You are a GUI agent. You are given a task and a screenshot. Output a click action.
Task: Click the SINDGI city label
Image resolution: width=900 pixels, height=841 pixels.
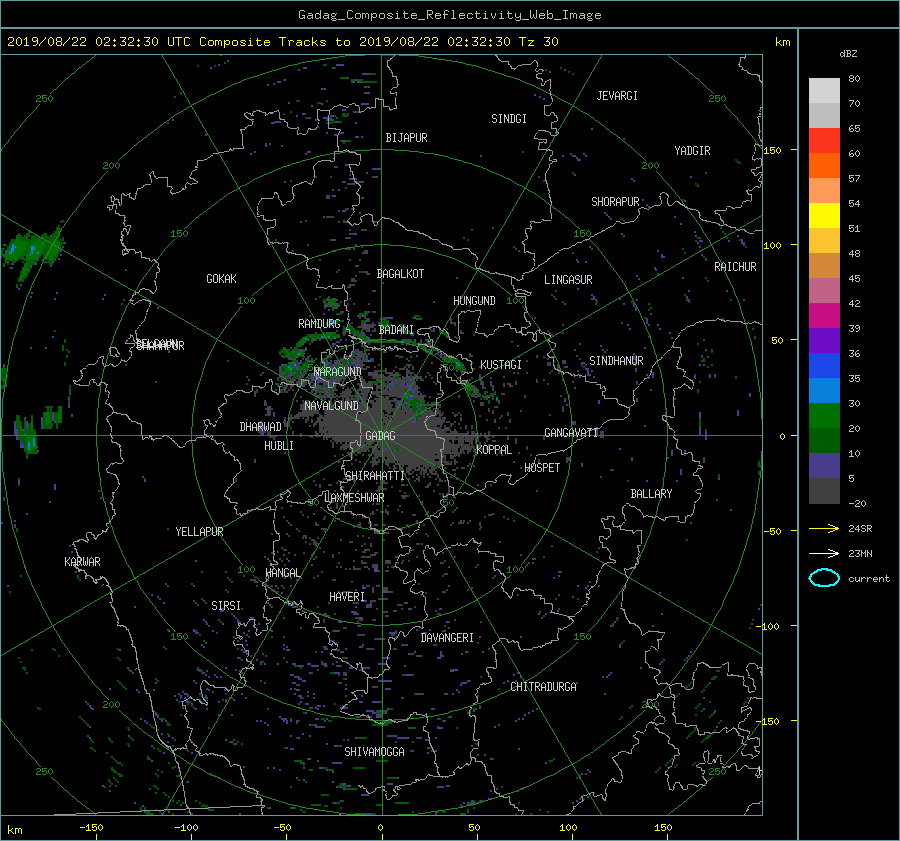click(x=509, y=119)
